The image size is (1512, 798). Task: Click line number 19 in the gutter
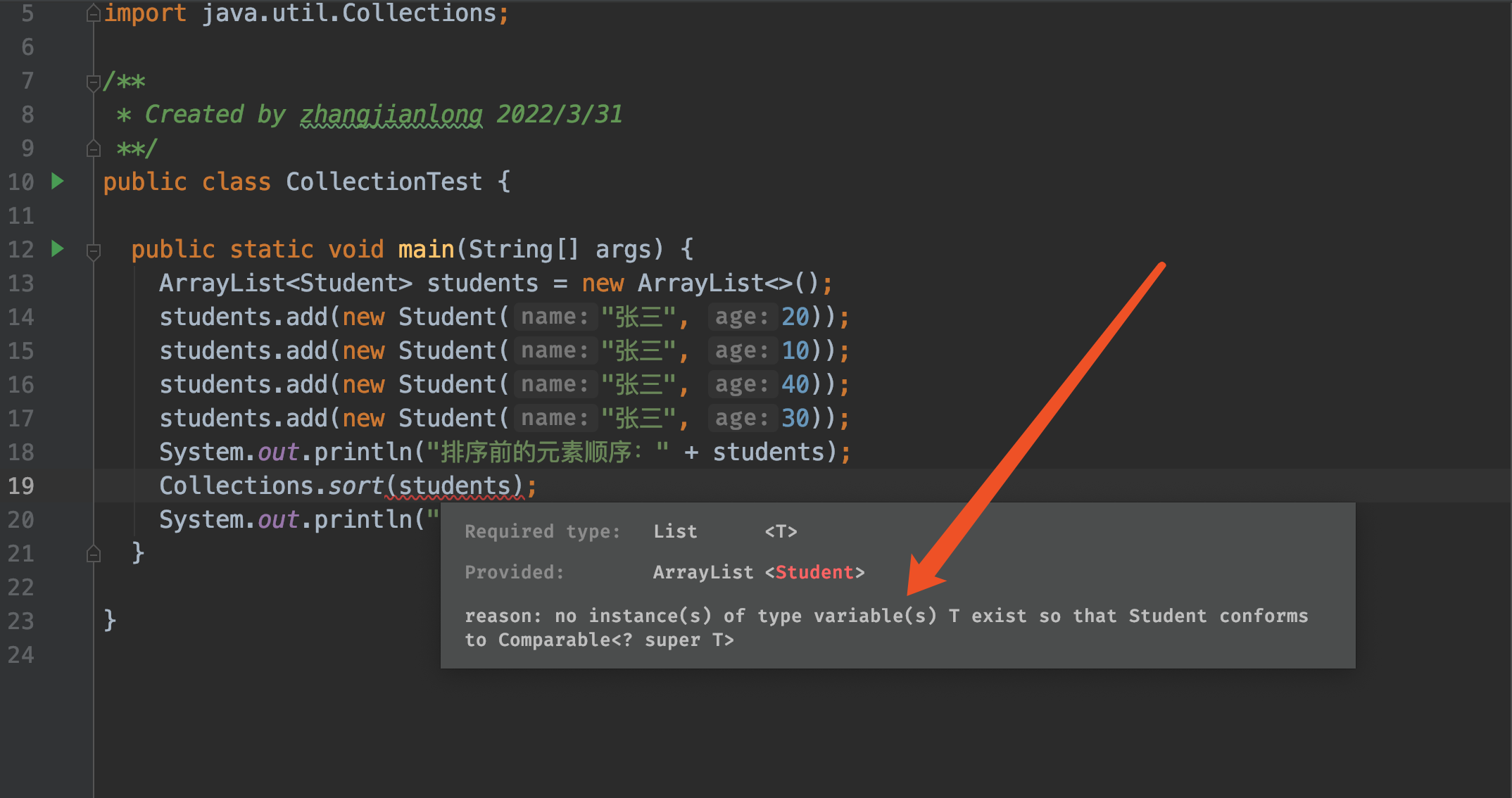[21, 486]
